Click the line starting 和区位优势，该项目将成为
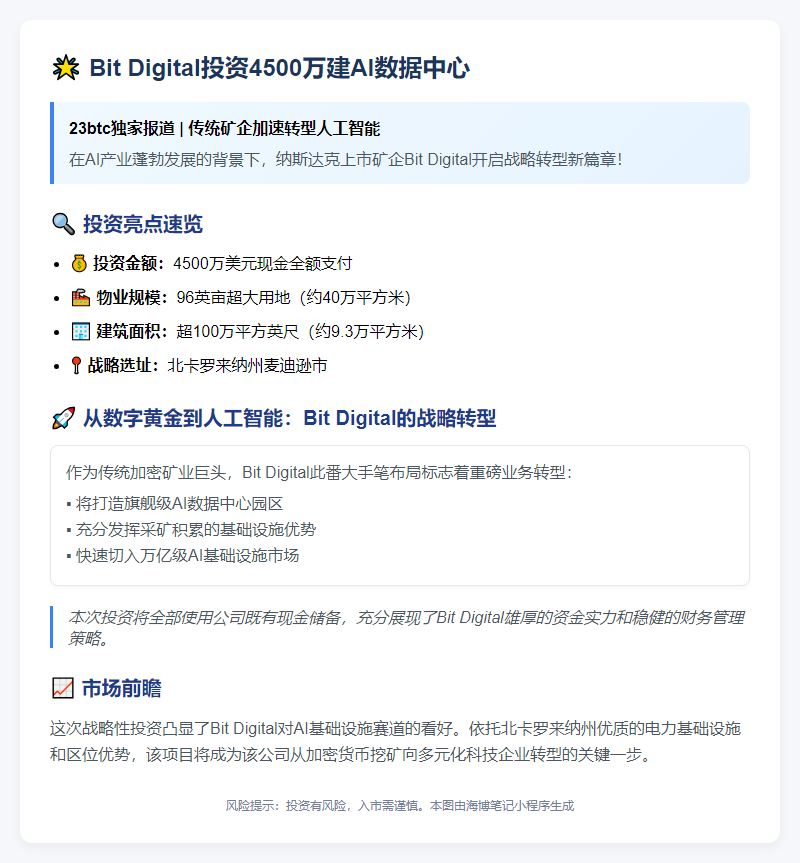This screenshot has width=800, height=863. [x=351, y=755]
